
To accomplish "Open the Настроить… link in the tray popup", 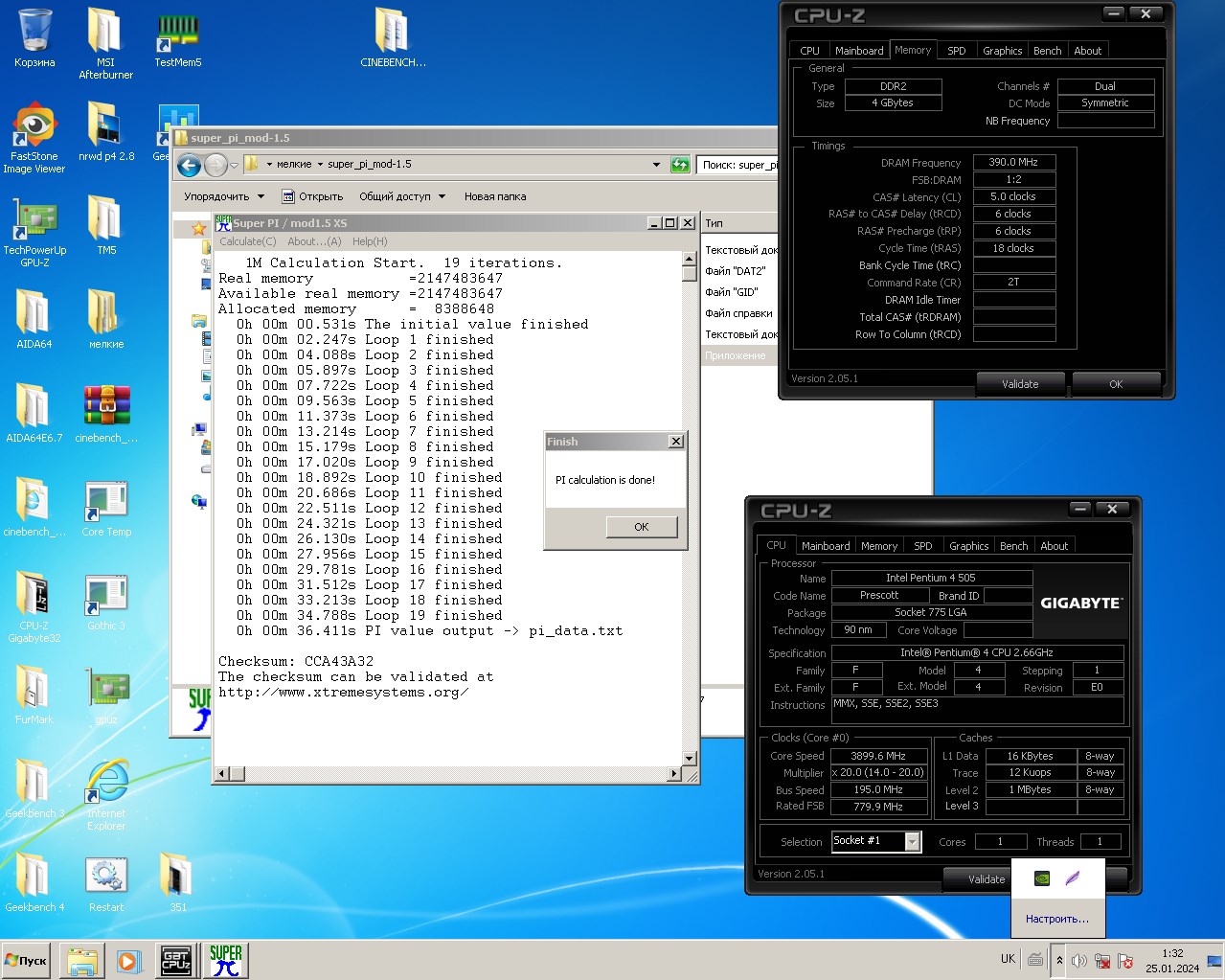I will pos(1057,919).
